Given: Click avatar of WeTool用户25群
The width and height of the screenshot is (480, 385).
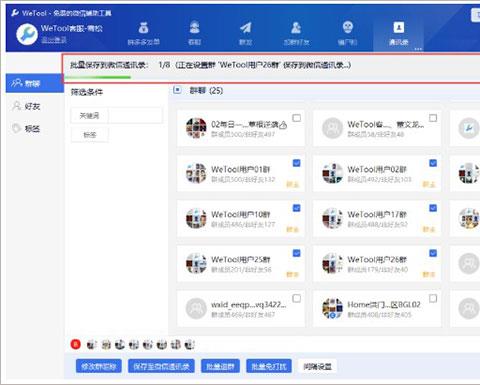Looking at the screenshot, I should tap(196, 263).
